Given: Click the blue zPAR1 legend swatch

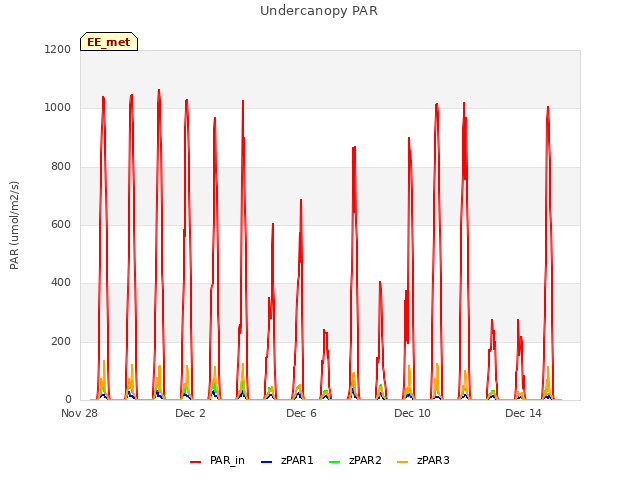Looking at the screenshot, I should click(266, 462).
